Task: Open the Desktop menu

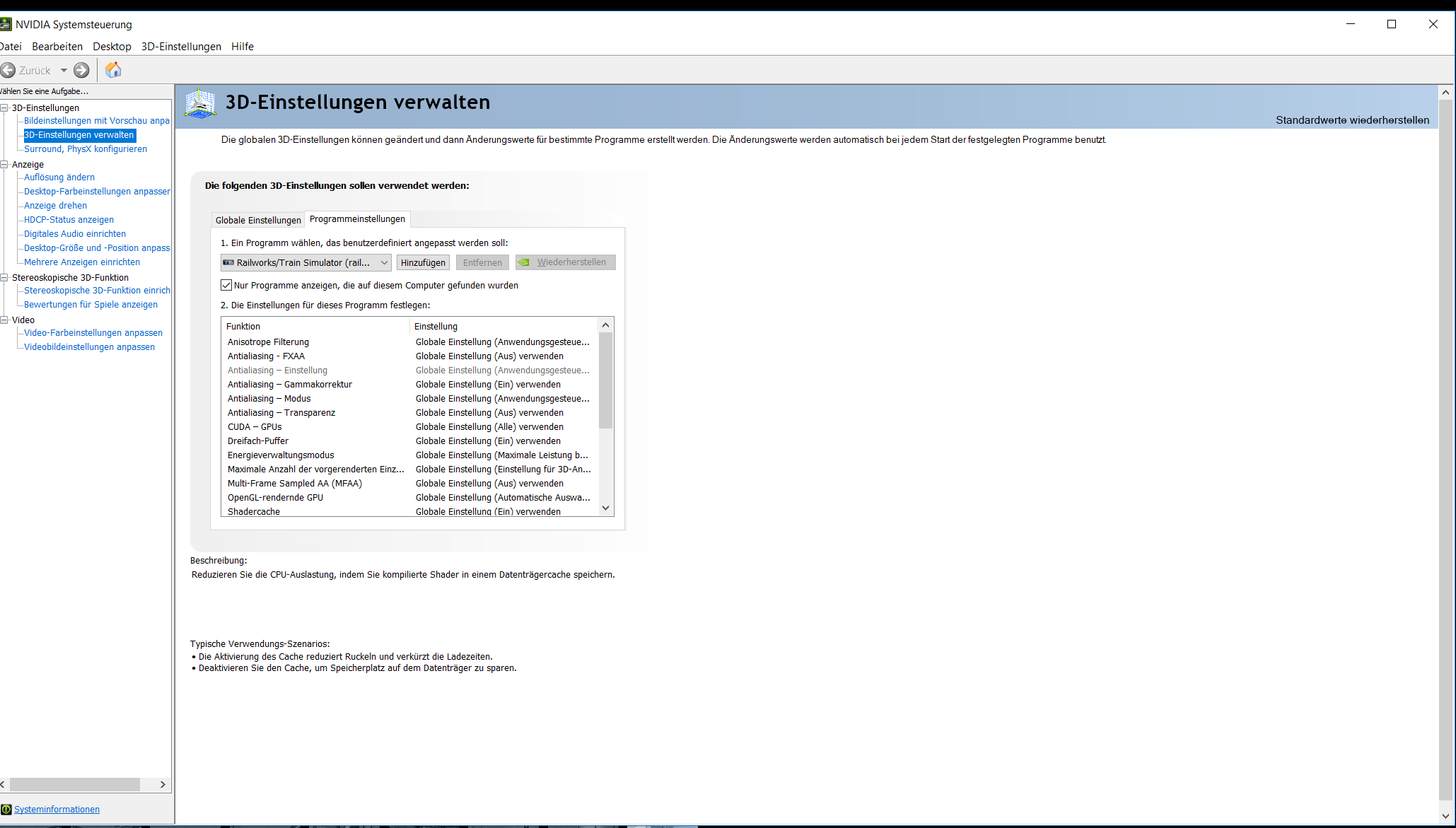Action: pos(112,47)
